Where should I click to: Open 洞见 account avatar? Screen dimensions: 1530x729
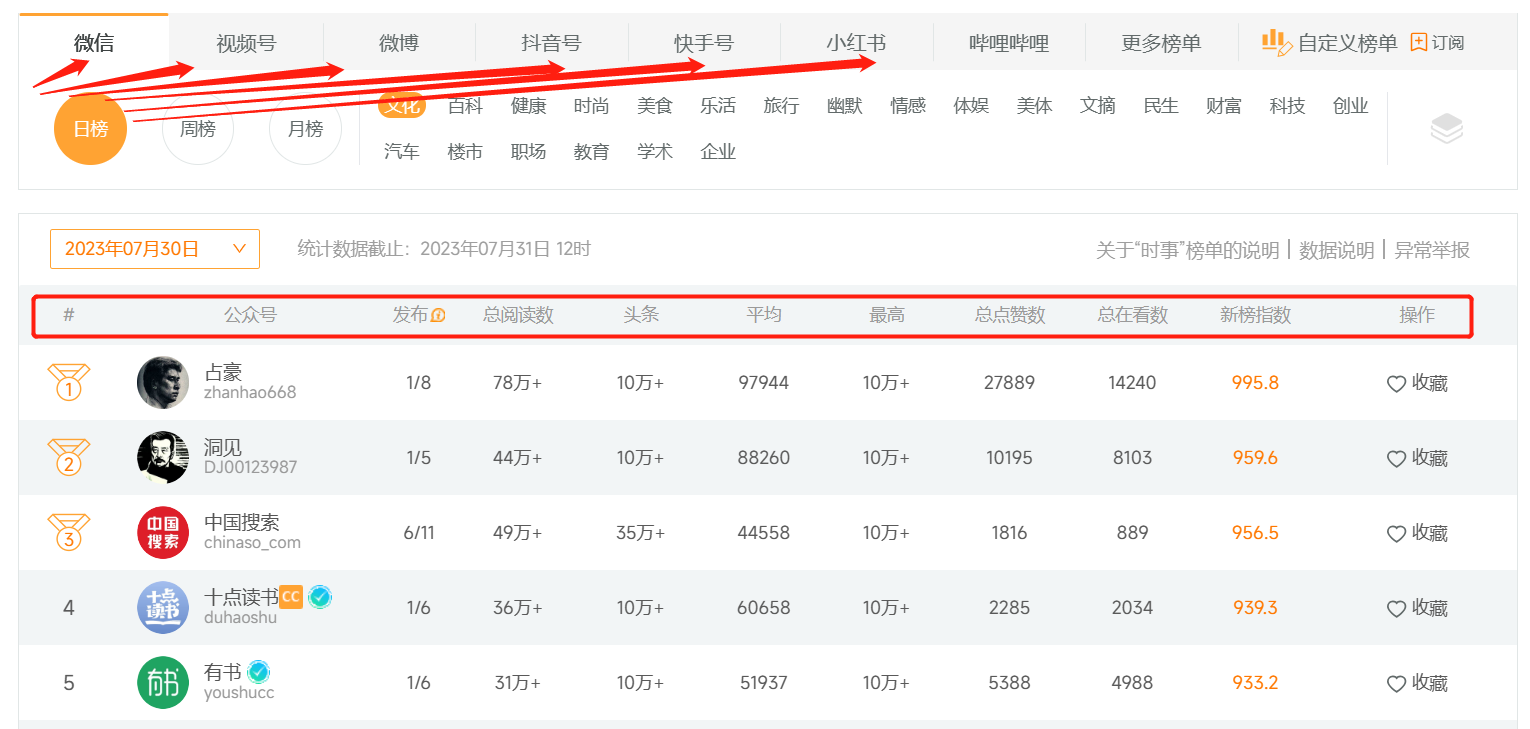tap(163, 457)
